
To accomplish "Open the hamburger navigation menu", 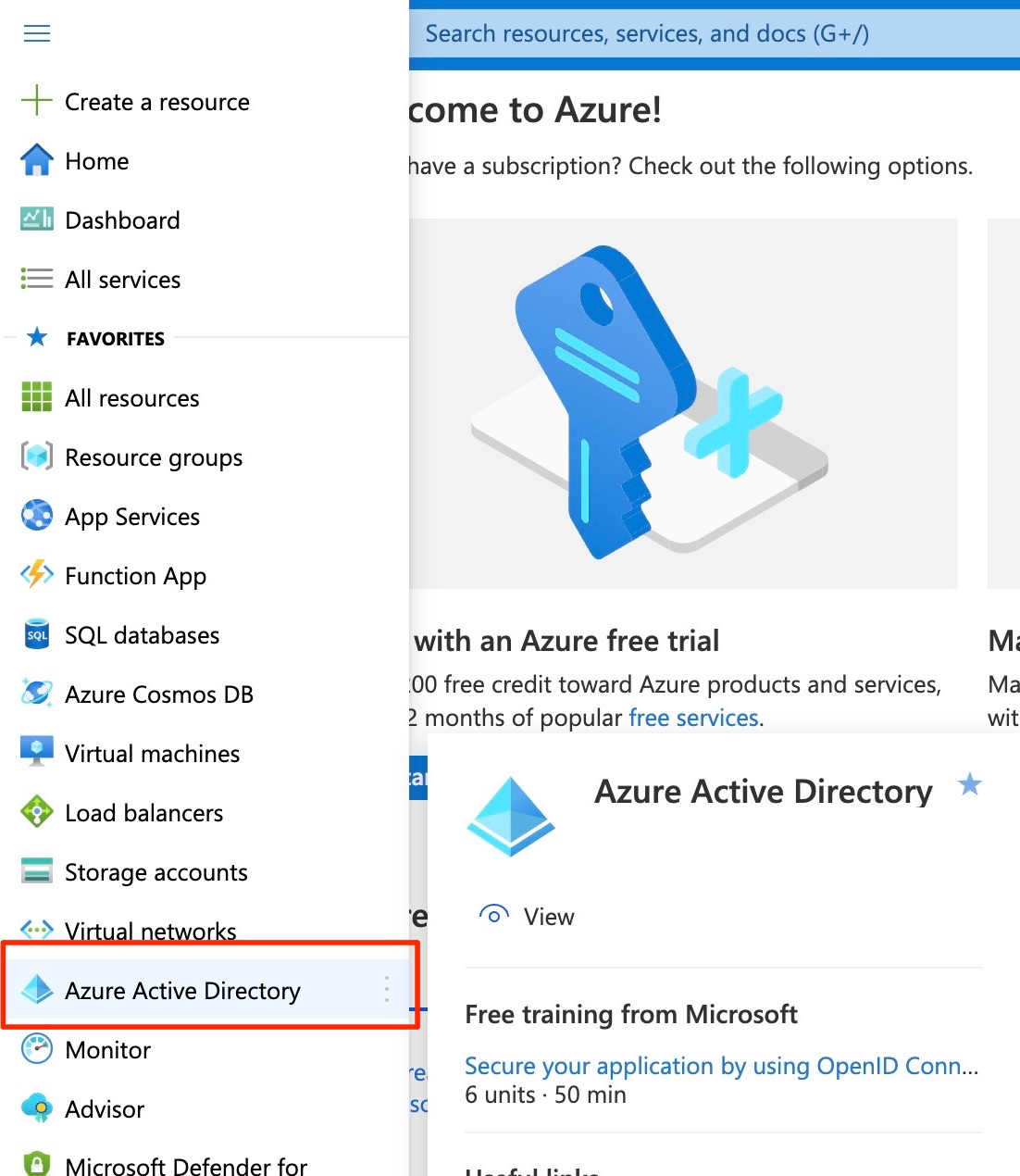I will click(37, 33).
